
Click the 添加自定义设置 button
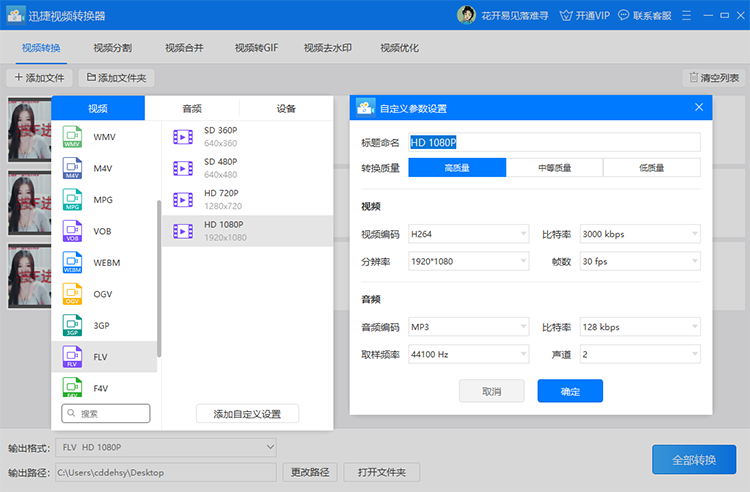247,414
